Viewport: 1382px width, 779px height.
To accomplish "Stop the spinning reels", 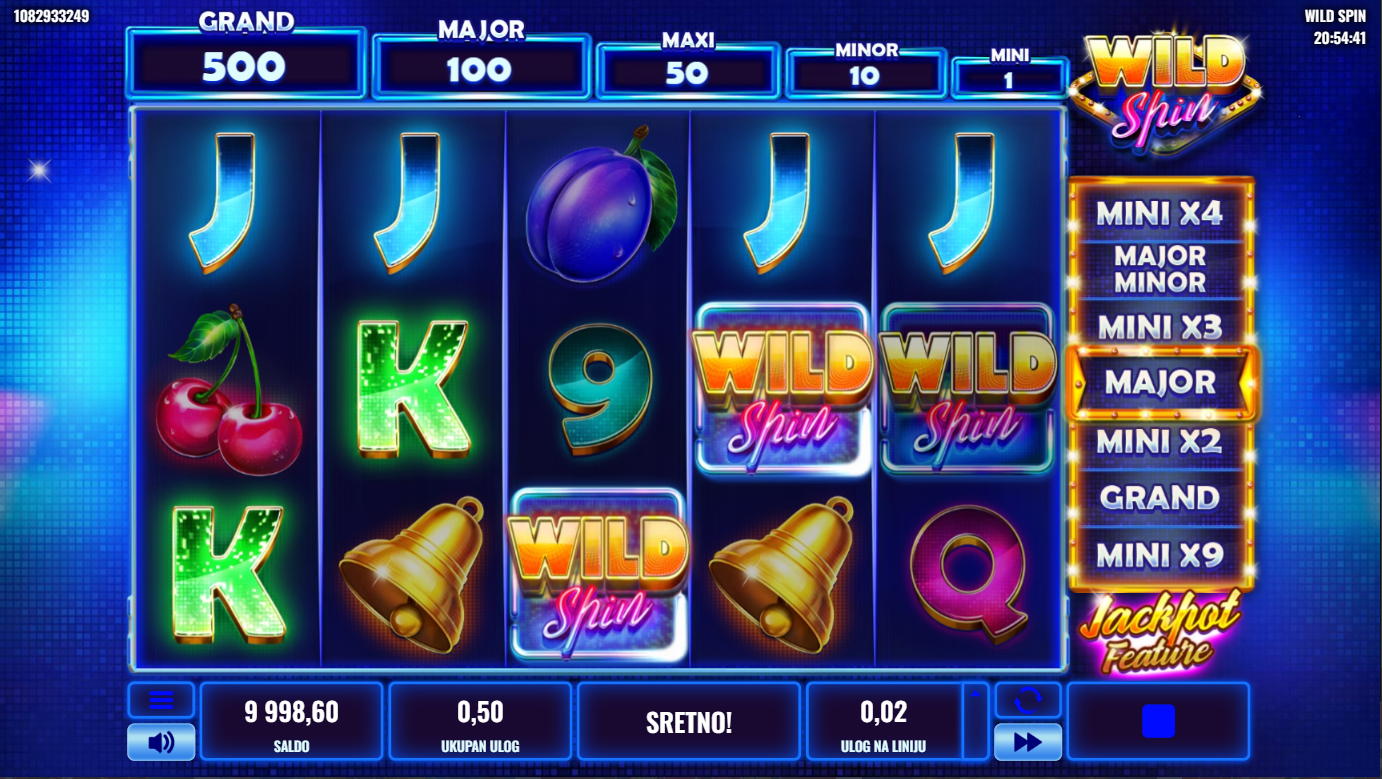I will (x=1158, y=721).
